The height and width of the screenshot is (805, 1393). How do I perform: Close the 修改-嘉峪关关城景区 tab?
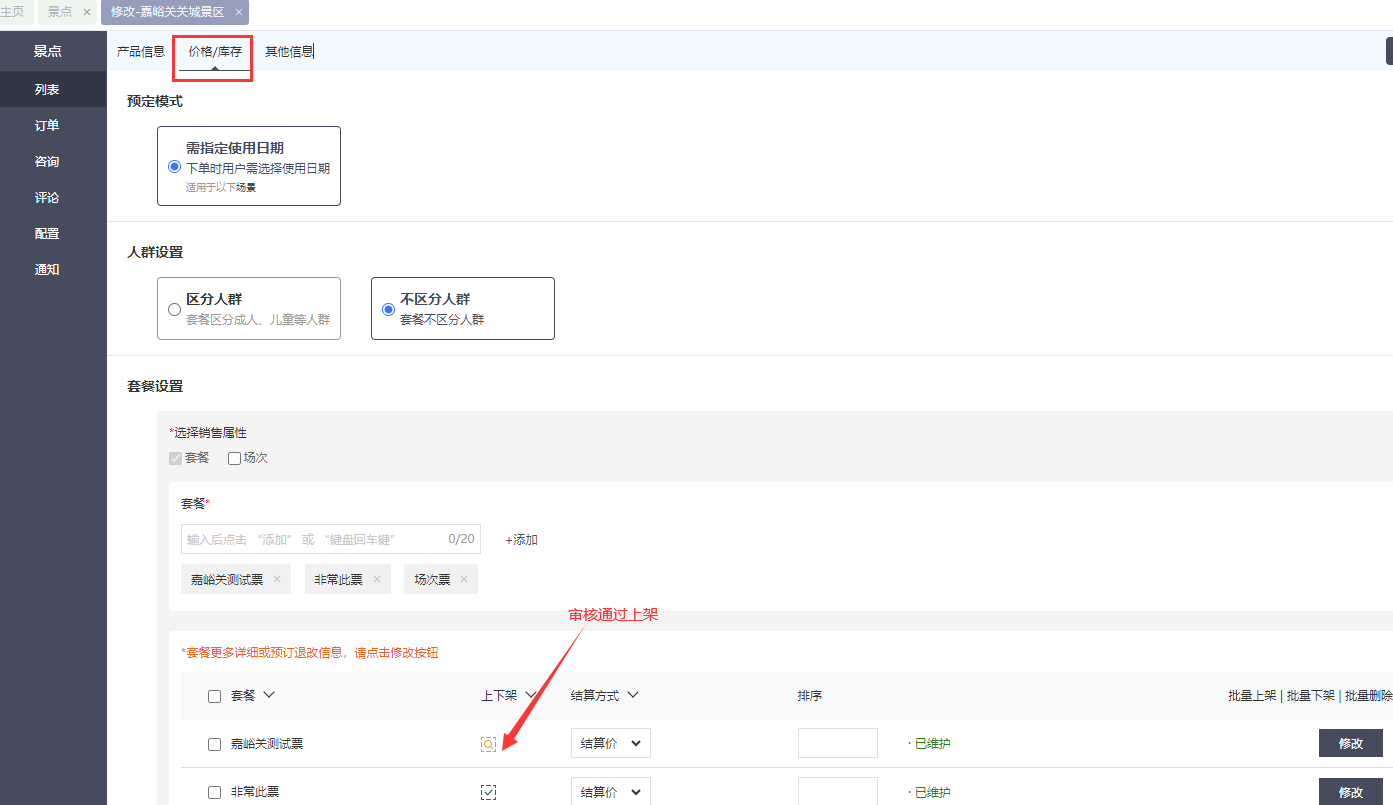click(x=238, y=12)
